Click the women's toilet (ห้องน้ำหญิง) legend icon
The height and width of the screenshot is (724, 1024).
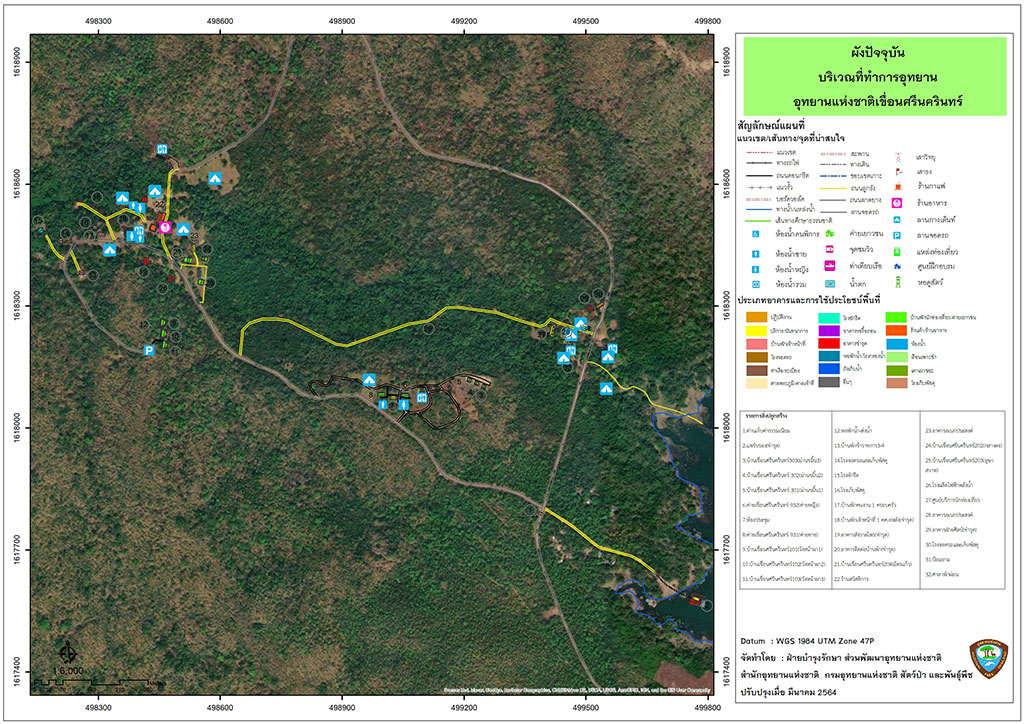(x=756, y=269)
